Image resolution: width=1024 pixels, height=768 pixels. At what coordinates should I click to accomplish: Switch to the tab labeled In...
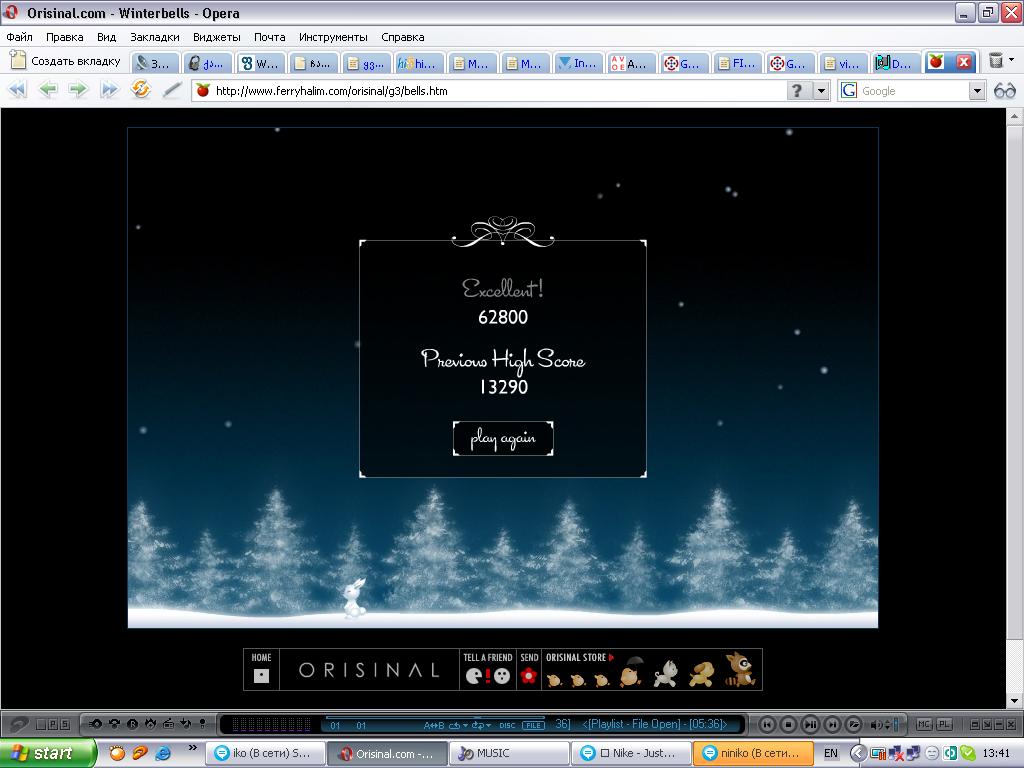[578, 63]
